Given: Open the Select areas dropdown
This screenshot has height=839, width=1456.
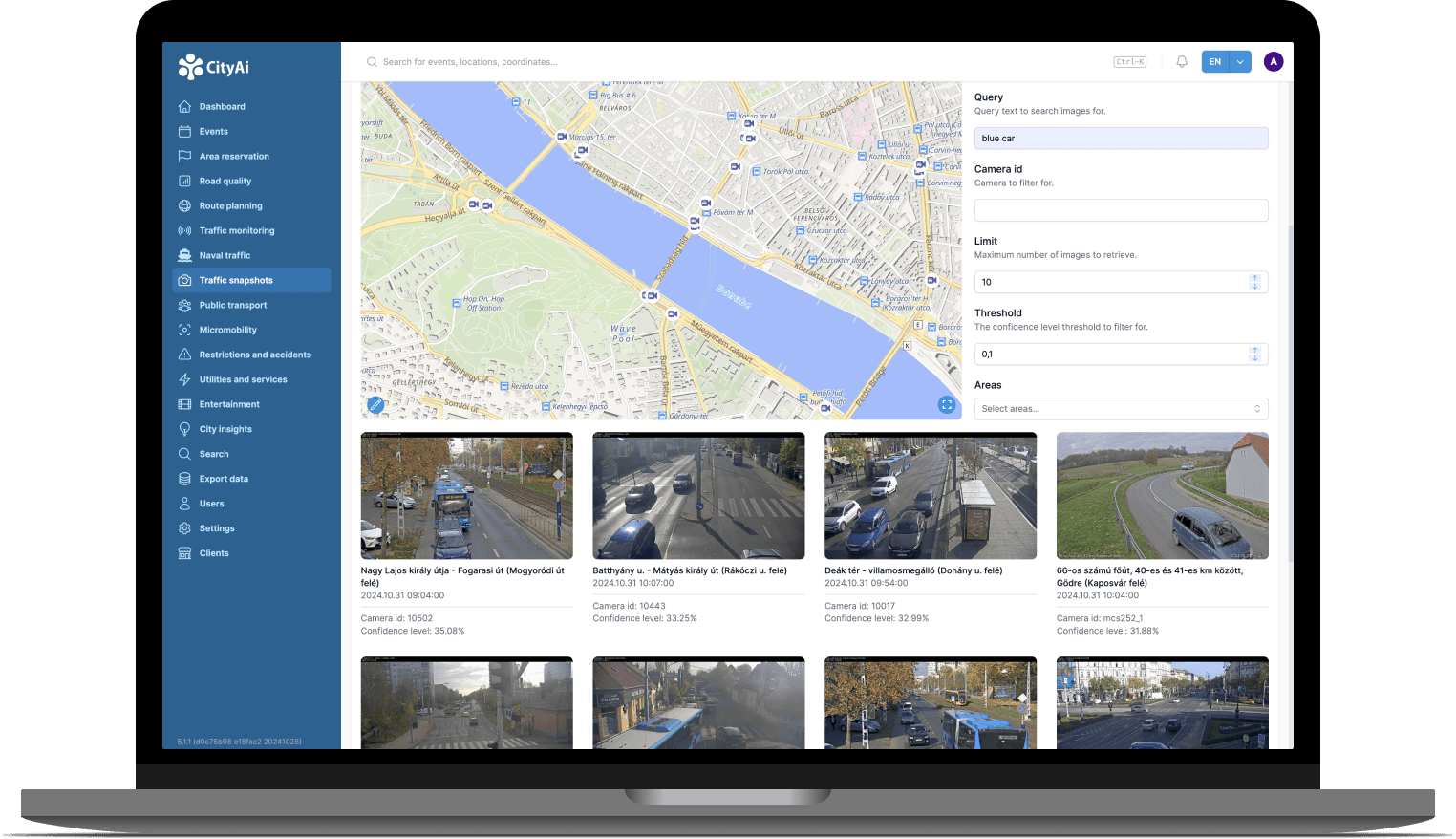Looking at the screenshot, I should pyautogui.click(x=1122, y=409).
